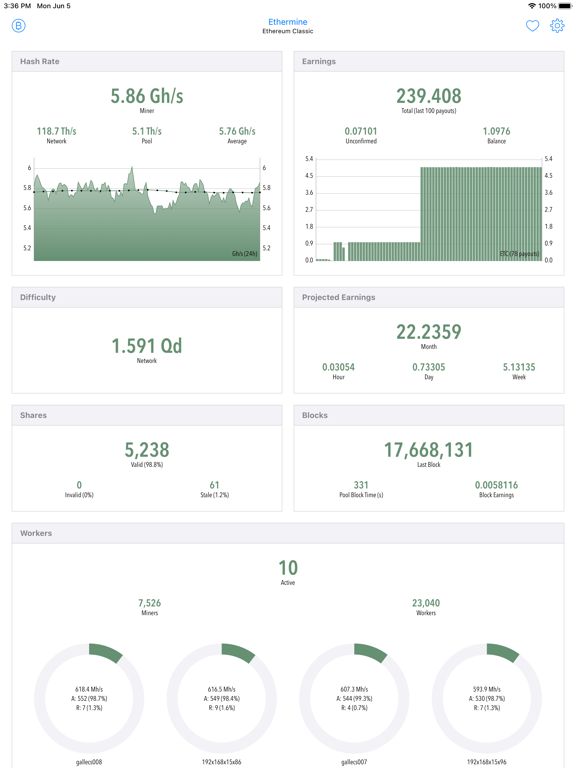
Task: Tap the Earnings section header
Action: click(429, 61)
